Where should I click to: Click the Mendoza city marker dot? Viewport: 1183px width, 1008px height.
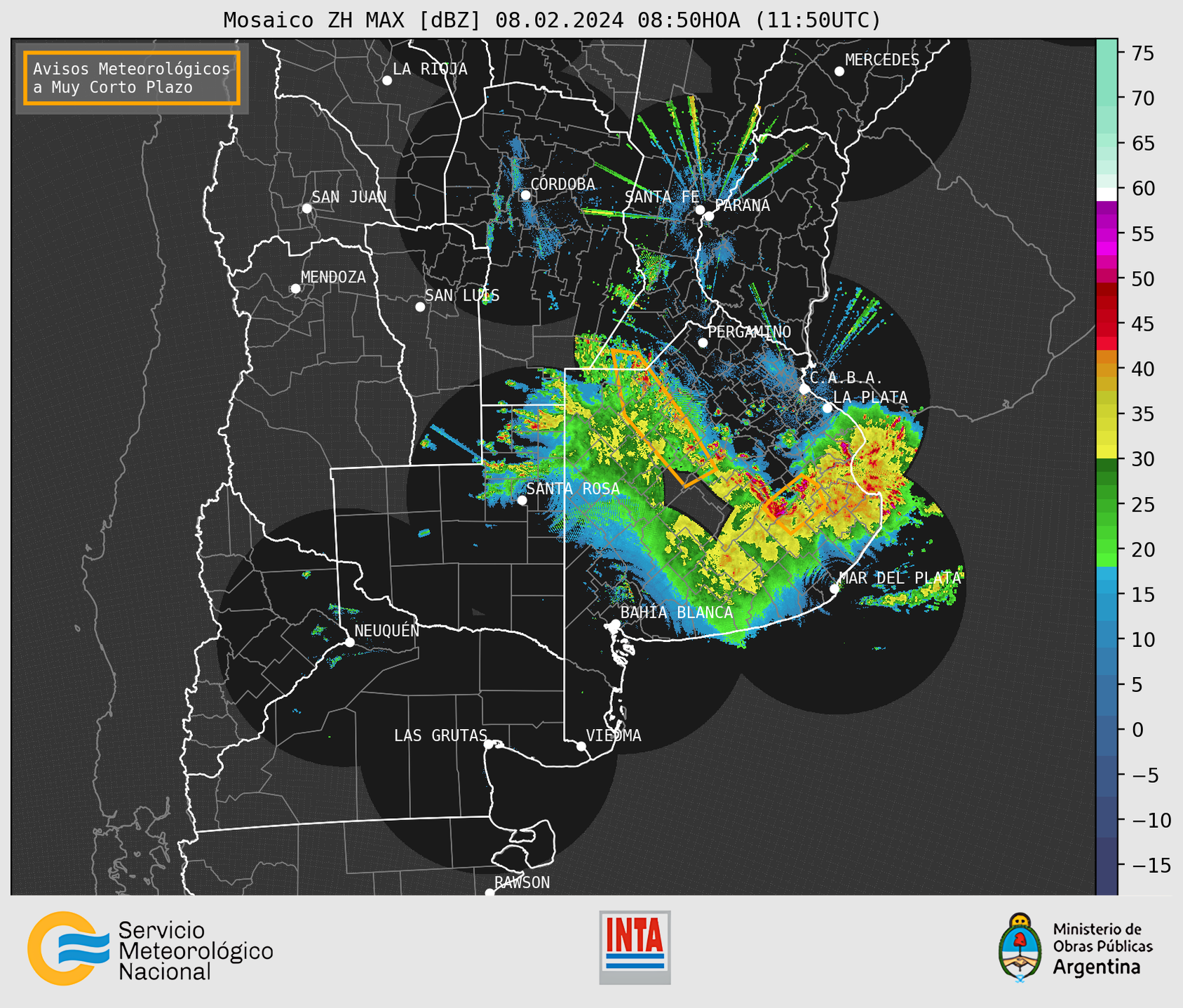tap(295, 289)
